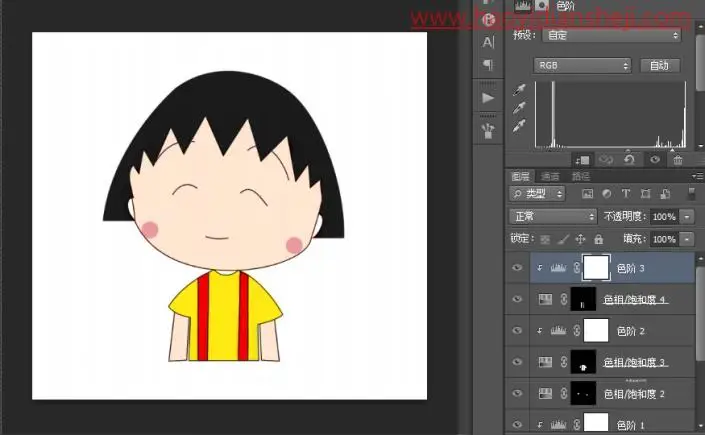The height and width of the screenshot is (435, 705).
Task: Select the gray point eyedropper in Levels
Action: click(x=519, y=108)
